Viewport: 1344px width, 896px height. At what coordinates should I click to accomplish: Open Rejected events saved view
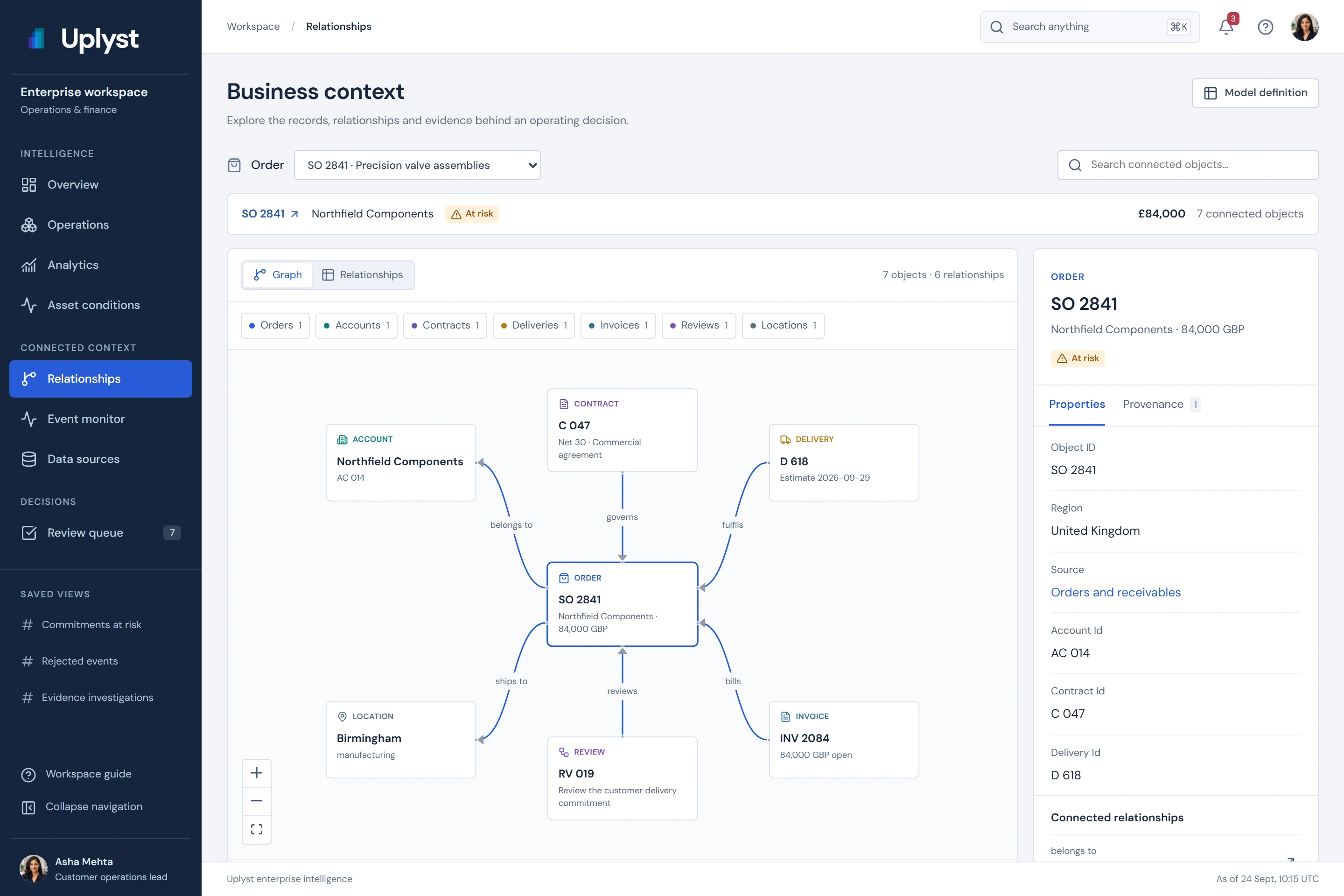(101, 661)
